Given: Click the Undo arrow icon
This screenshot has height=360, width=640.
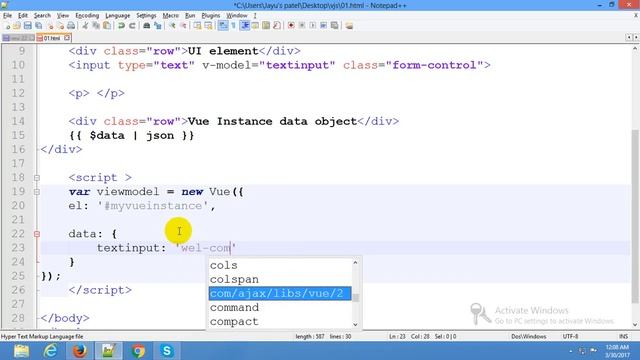Looking at the screenshot, I should (x=121, y=26).
